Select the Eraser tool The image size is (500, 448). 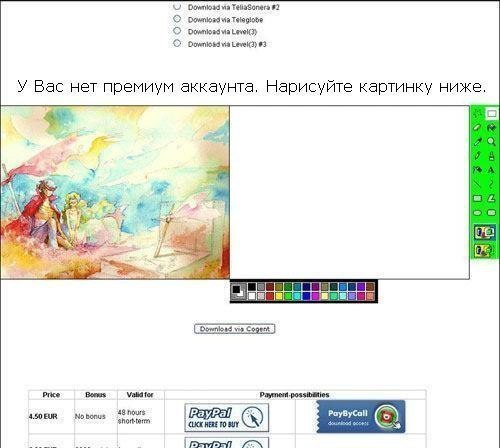tap(478, 128)
